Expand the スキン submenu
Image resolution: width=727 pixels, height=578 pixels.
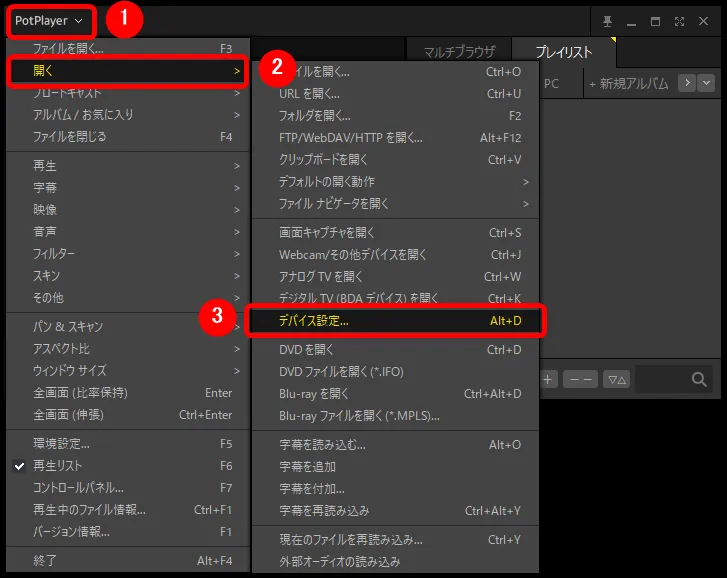128,276
